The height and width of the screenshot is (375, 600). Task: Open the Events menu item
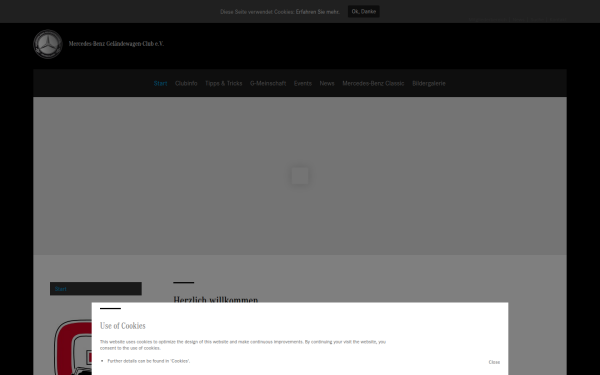click(x=303, y=83)
